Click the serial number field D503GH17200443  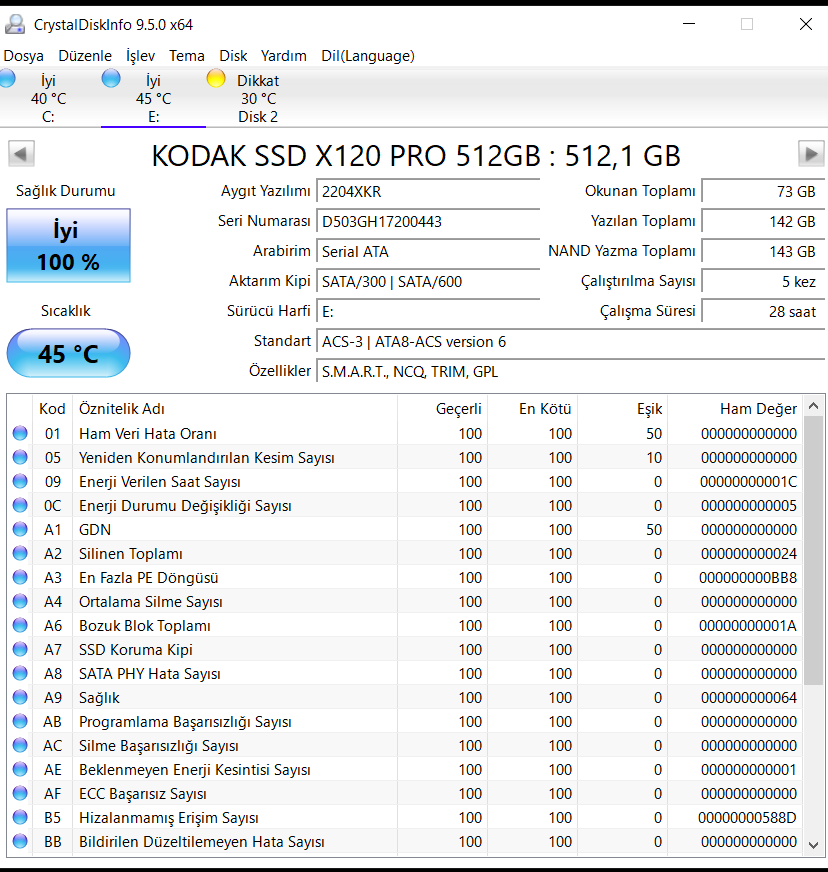(x=428, y=222)
